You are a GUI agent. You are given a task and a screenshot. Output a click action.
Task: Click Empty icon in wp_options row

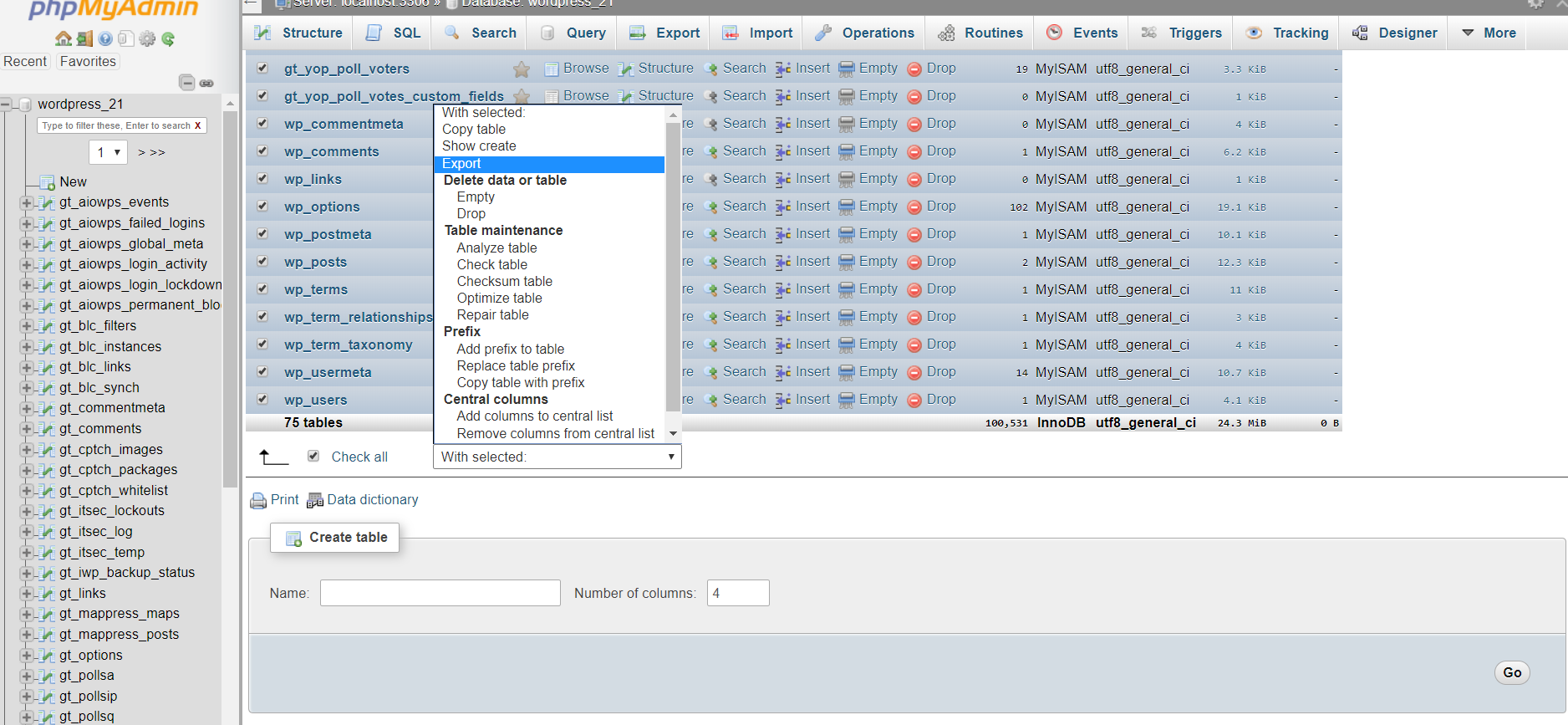pos(847,207)
